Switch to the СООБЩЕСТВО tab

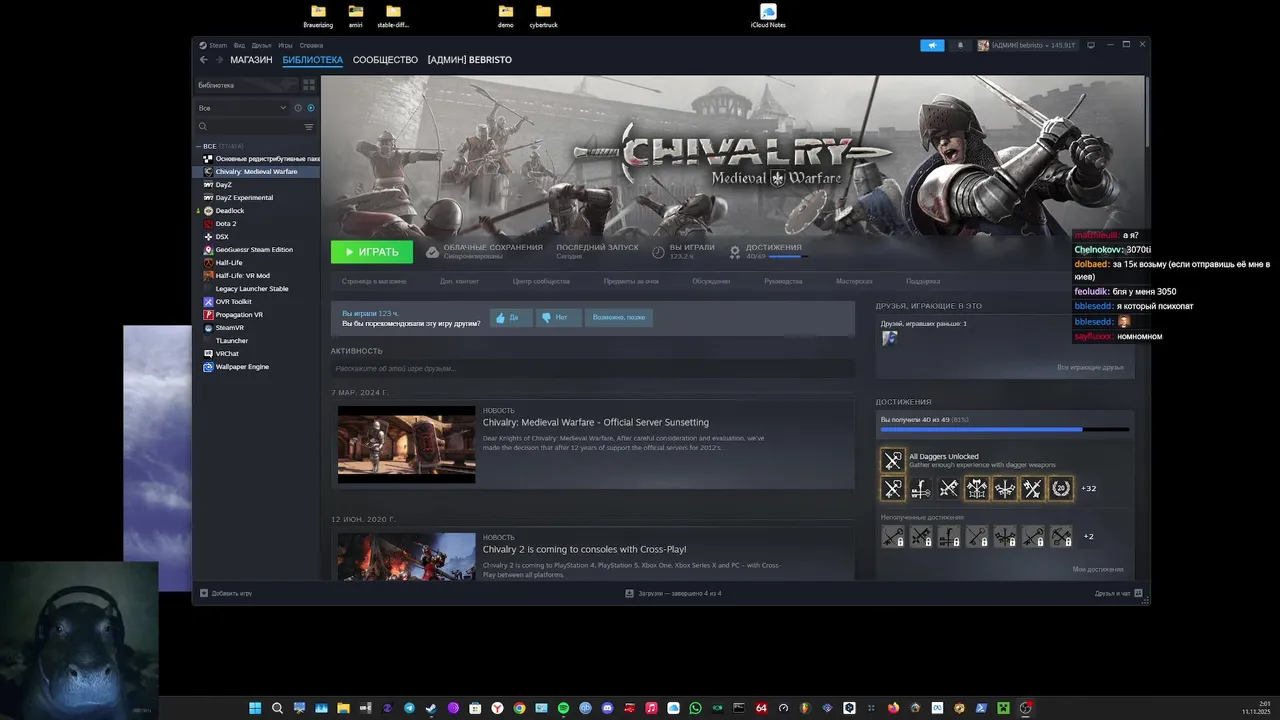pyautogui.click(x=385, y=60)
